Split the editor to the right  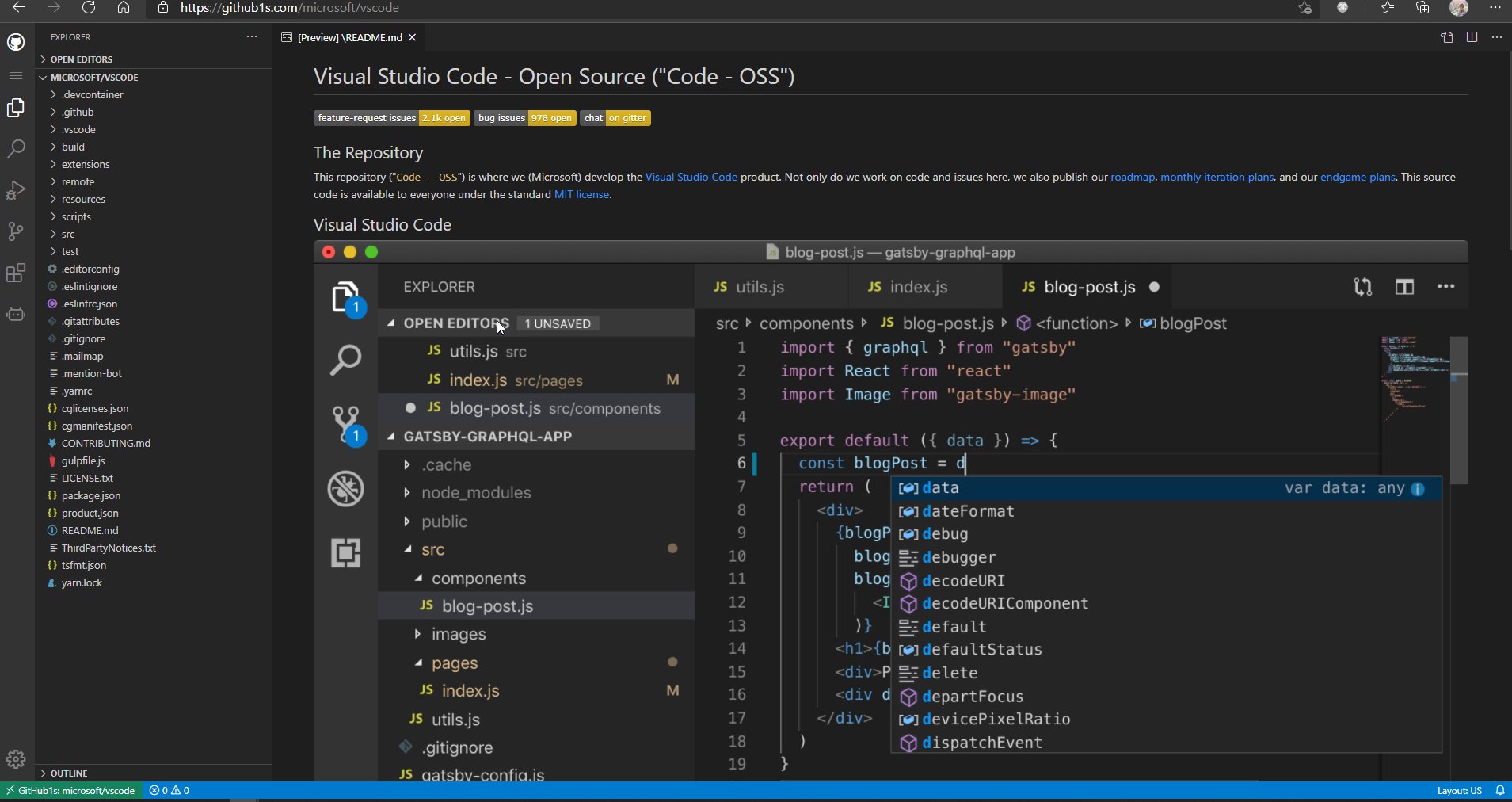1472,37
